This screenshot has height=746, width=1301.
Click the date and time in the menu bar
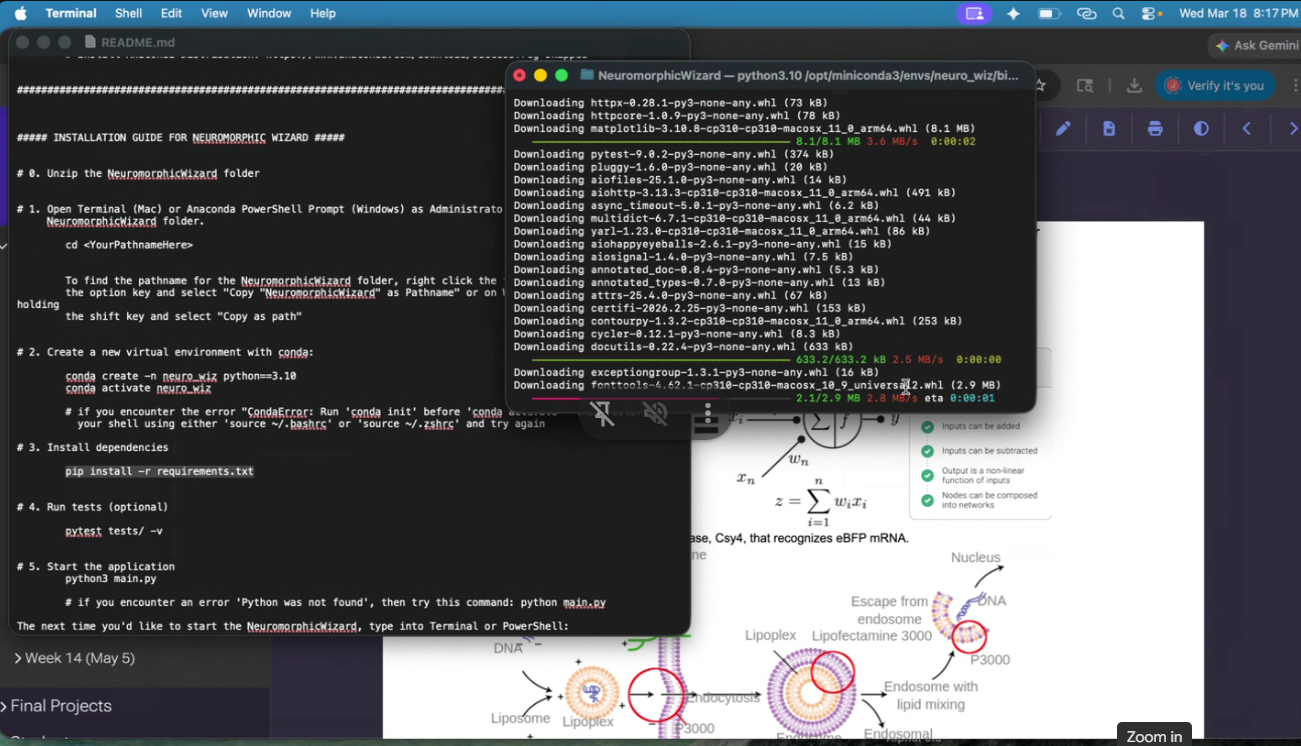[1238, 14]
